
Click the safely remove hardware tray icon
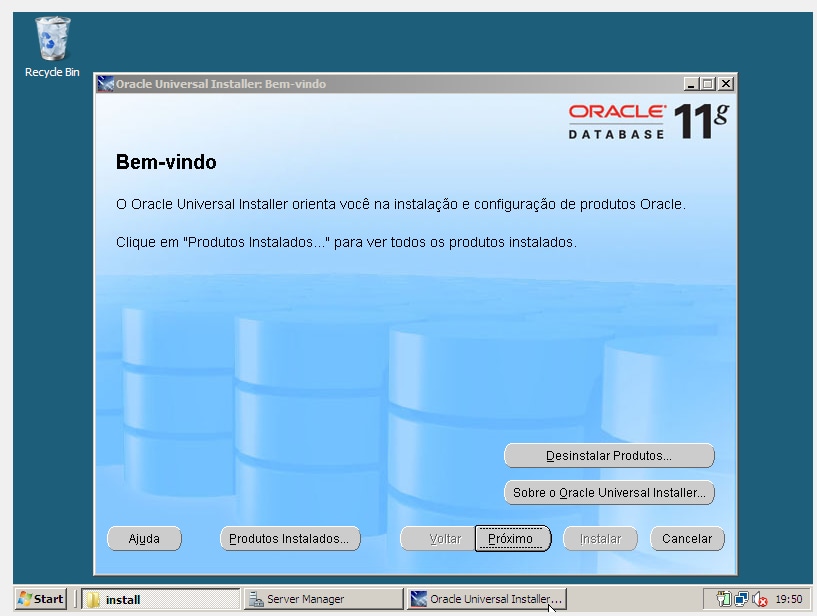point(723,599)
